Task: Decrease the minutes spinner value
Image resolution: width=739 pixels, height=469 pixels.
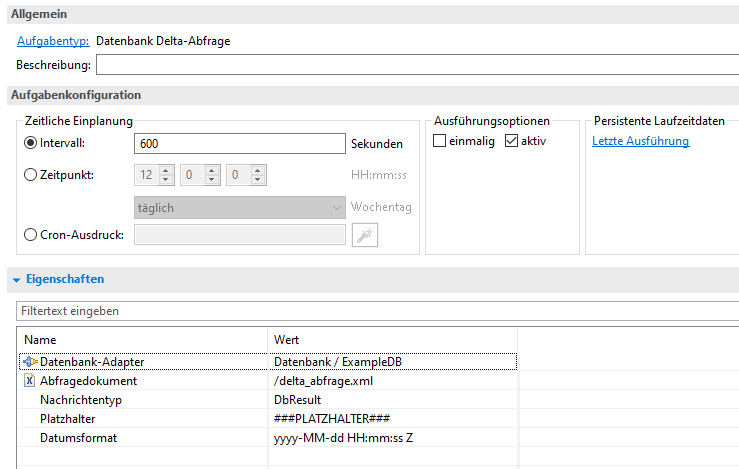Action: click(x=212, y=180)
